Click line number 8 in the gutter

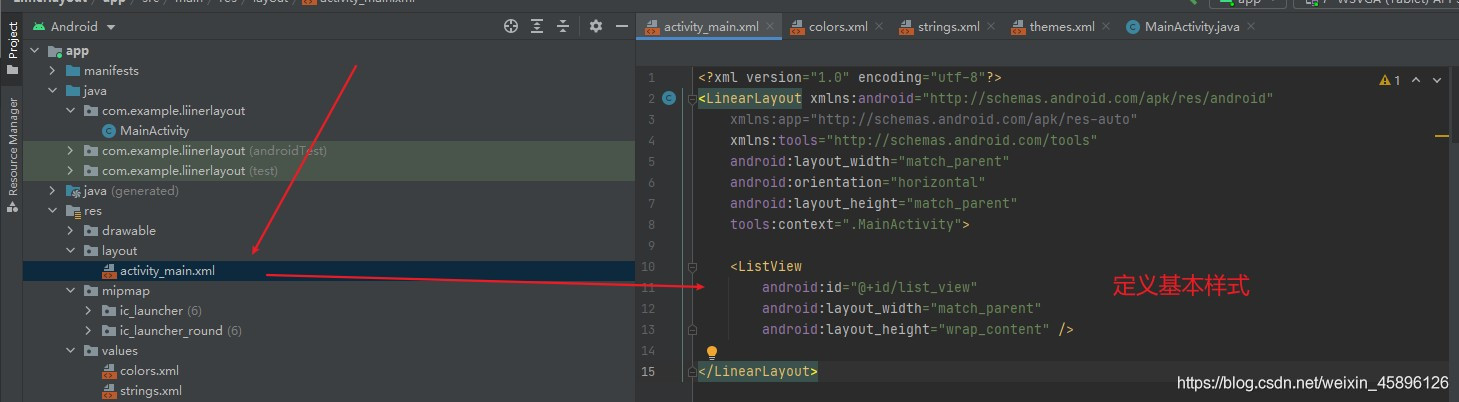(x=651, y=224)
